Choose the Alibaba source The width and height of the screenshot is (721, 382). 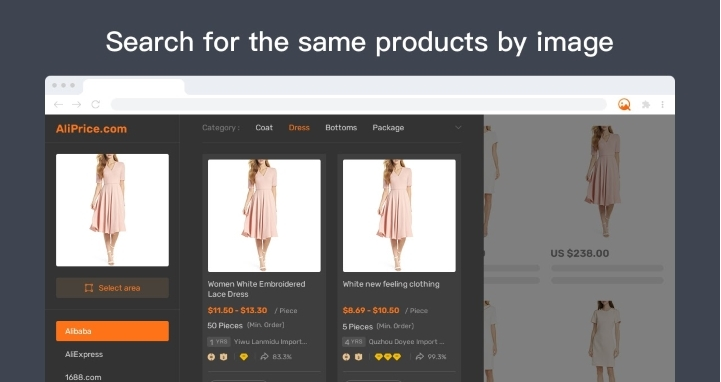[112, 331]
